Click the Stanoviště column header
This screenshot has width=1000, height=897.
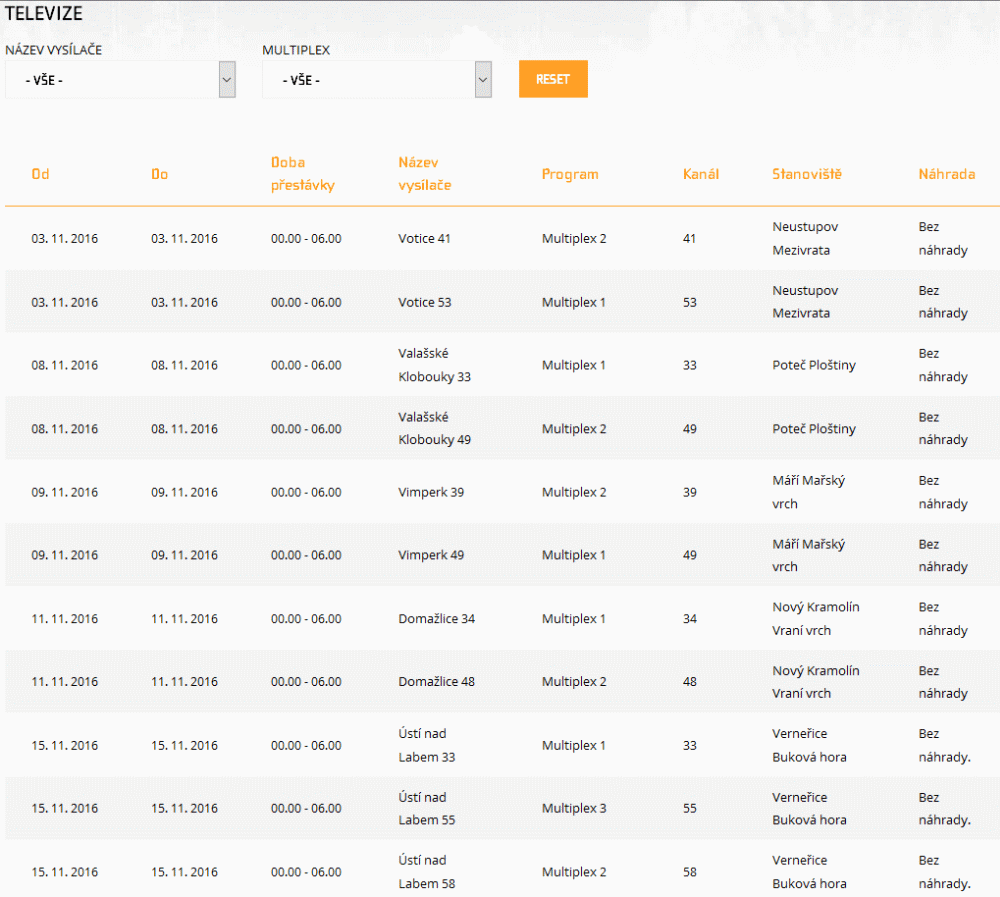[x=807, y=174]
